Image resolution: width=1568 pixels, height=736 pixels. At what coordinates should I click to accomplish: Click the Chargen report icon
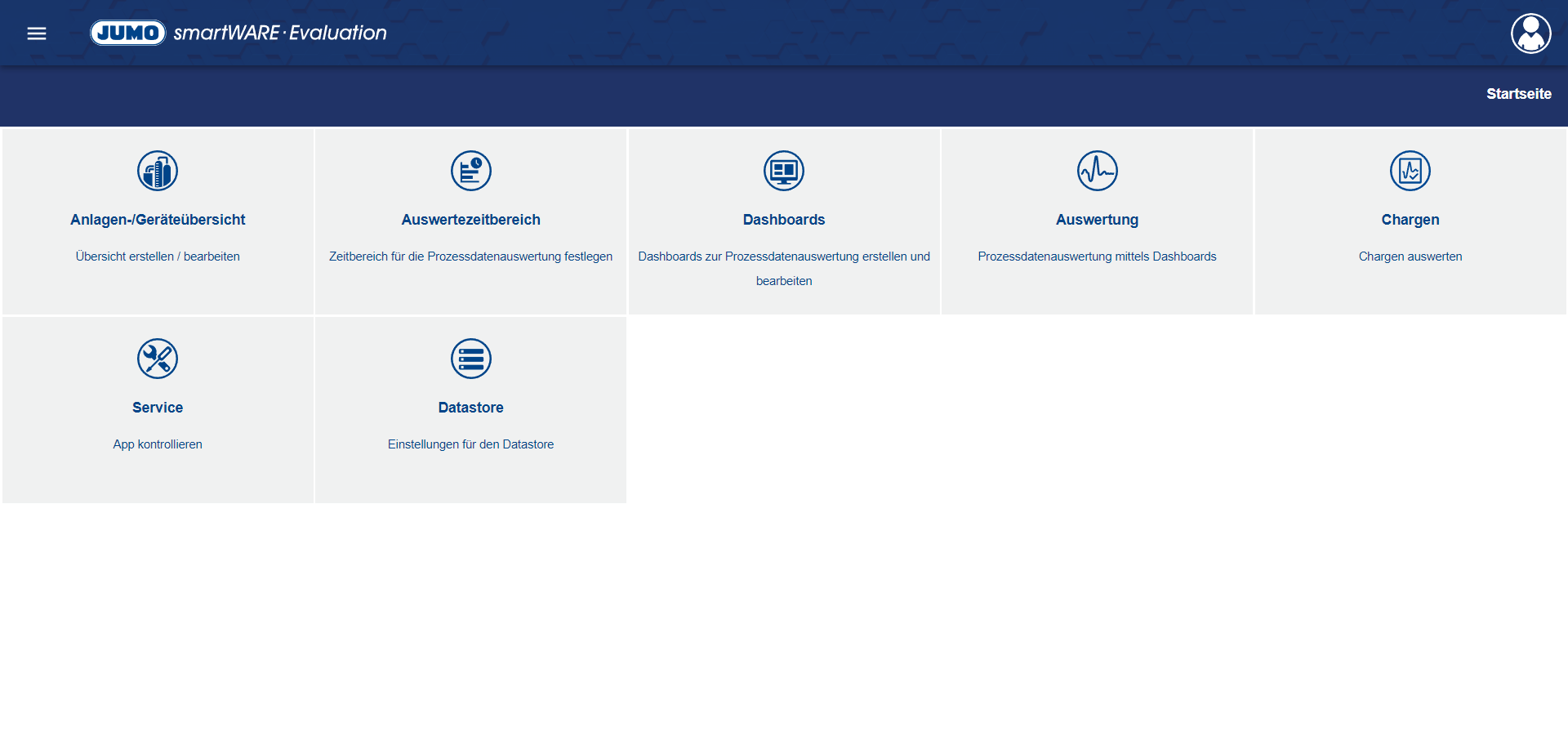coord(1410,171)
